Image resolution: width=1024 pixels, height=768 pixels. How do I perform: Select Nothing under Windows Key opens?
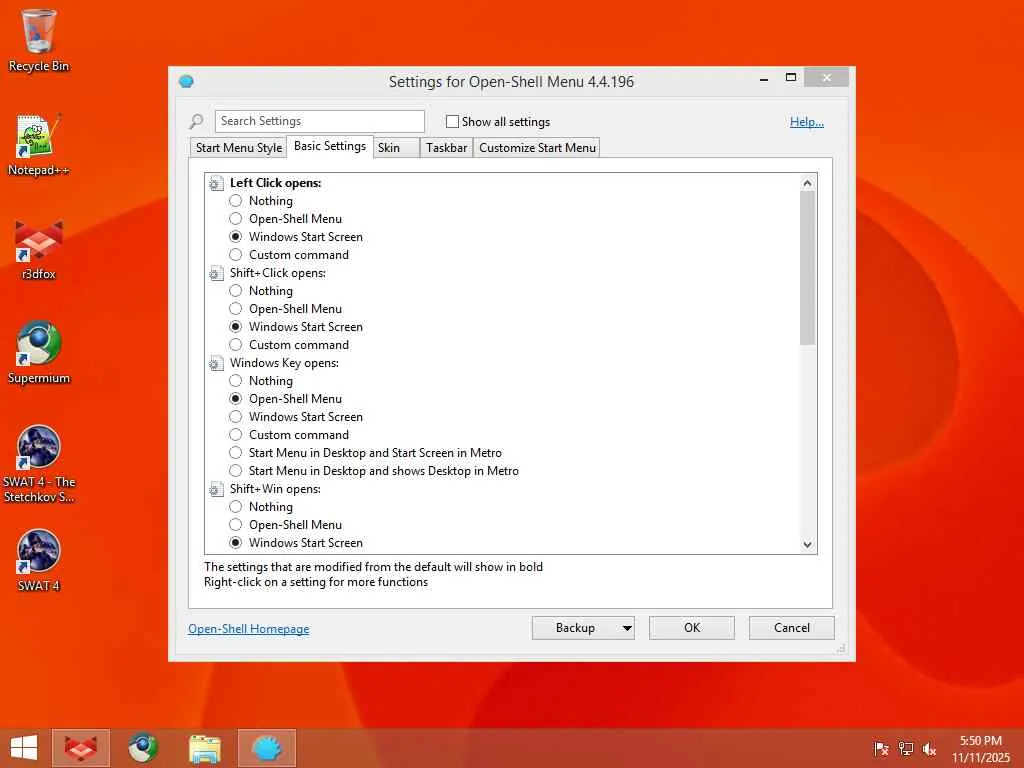(236, 381)
